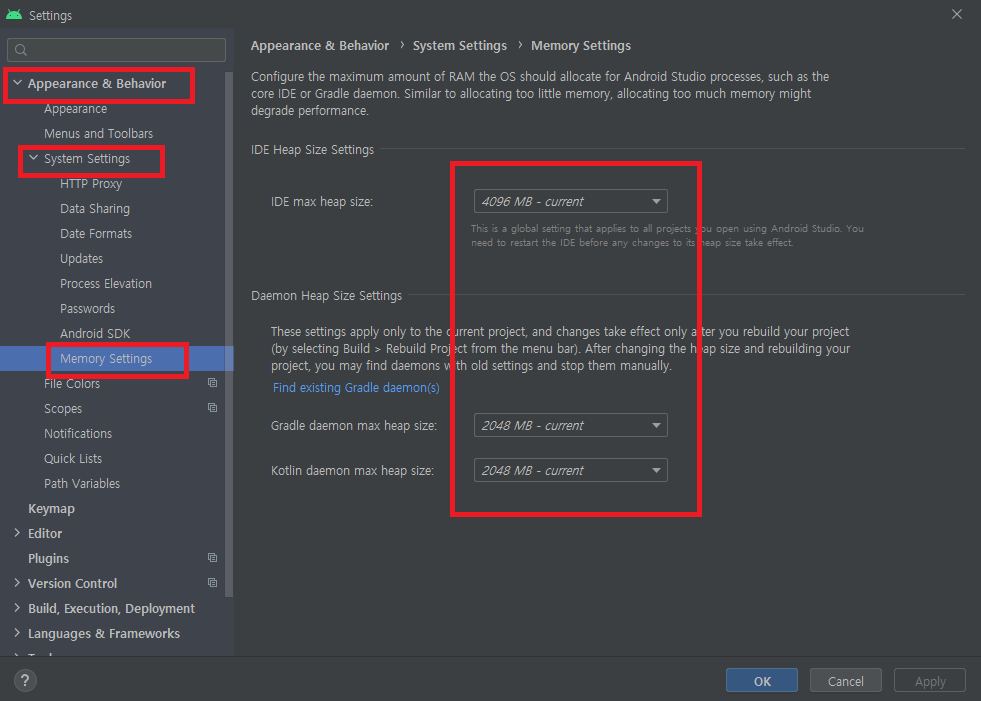Image resolution: width=981 pixels, height=701 pixels.
Task: Open the Gradle daemon max heap size dropdown
Action: click(x=571, y=426)
